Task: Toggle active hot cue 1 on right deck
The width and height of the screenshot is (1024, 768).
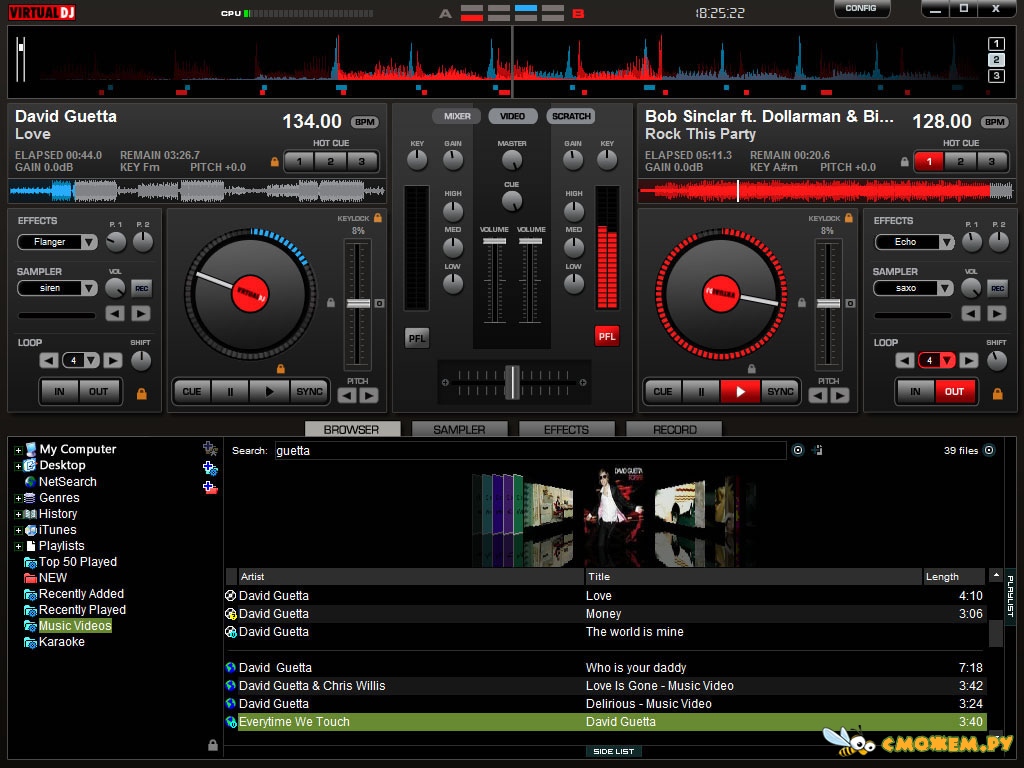Action: tap(929, 161)
